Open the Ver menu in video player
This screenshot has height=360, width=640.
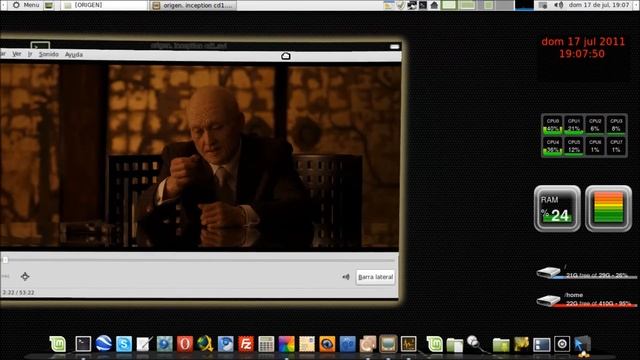coord(16,54)
